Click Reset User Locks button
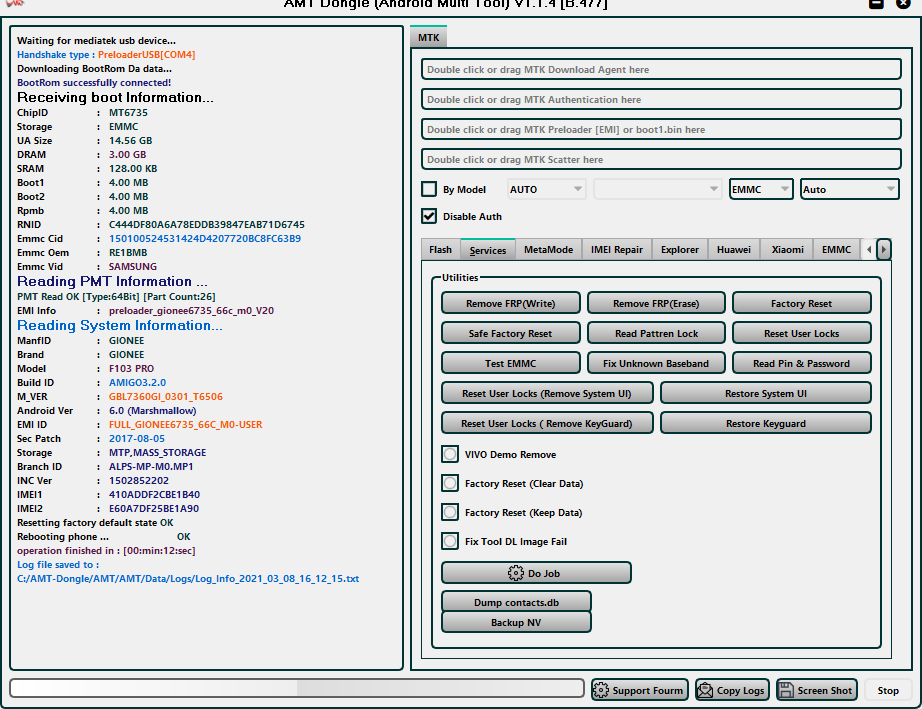Image resolution: width=922 pixels, height=709 pixels. pos(801,333)
